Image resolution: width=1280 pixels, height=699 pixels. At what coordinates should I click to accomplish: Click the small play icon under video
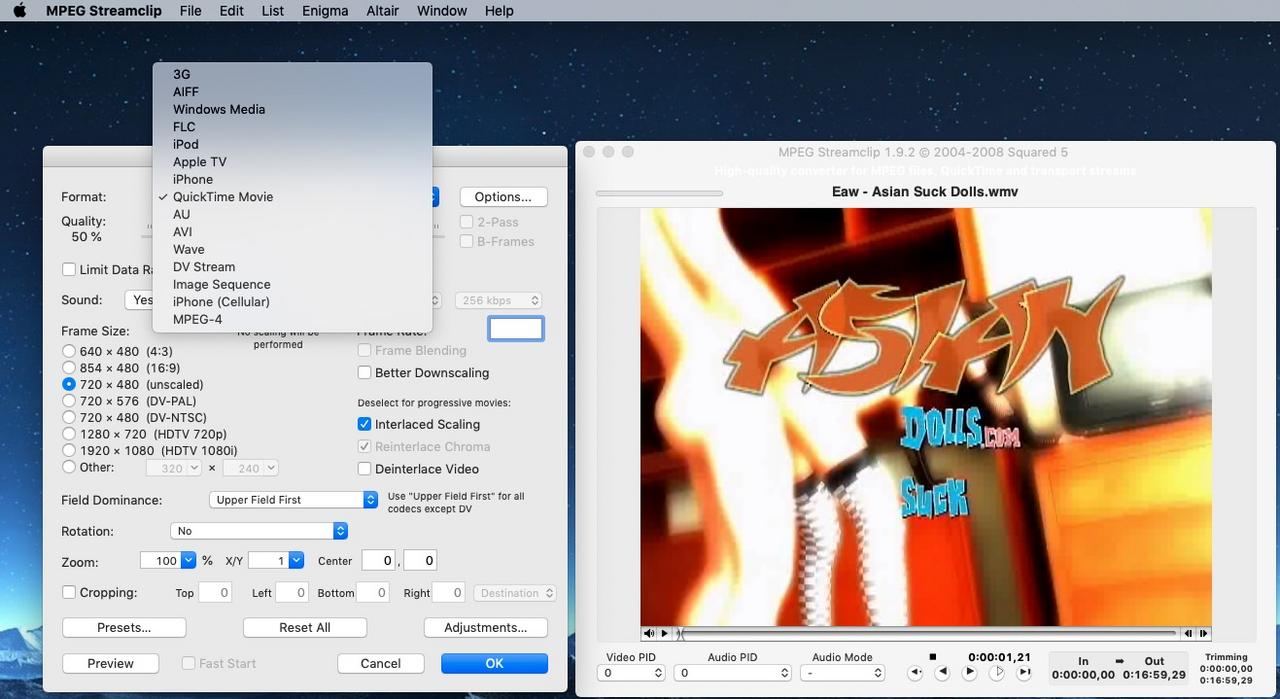[x=664, y=633]
